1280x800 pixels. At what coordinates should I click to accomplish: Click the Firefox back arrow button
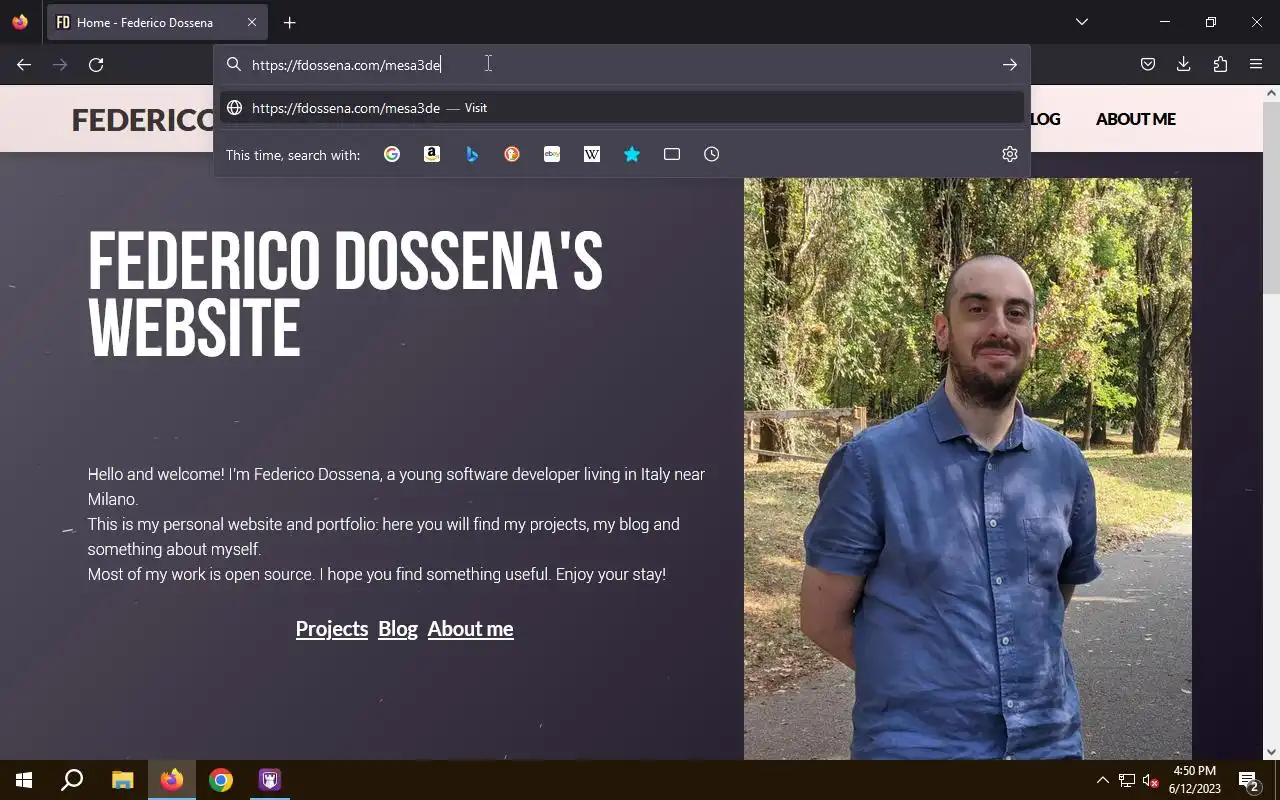24,65
